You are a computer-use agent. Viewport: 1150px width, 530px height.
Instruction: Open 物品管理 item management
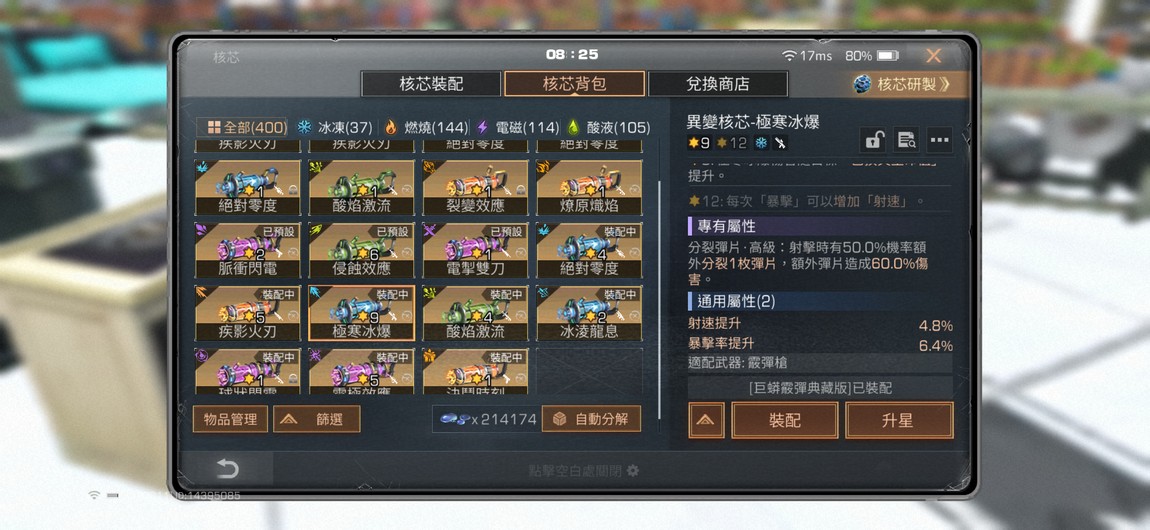click(230, 419)
